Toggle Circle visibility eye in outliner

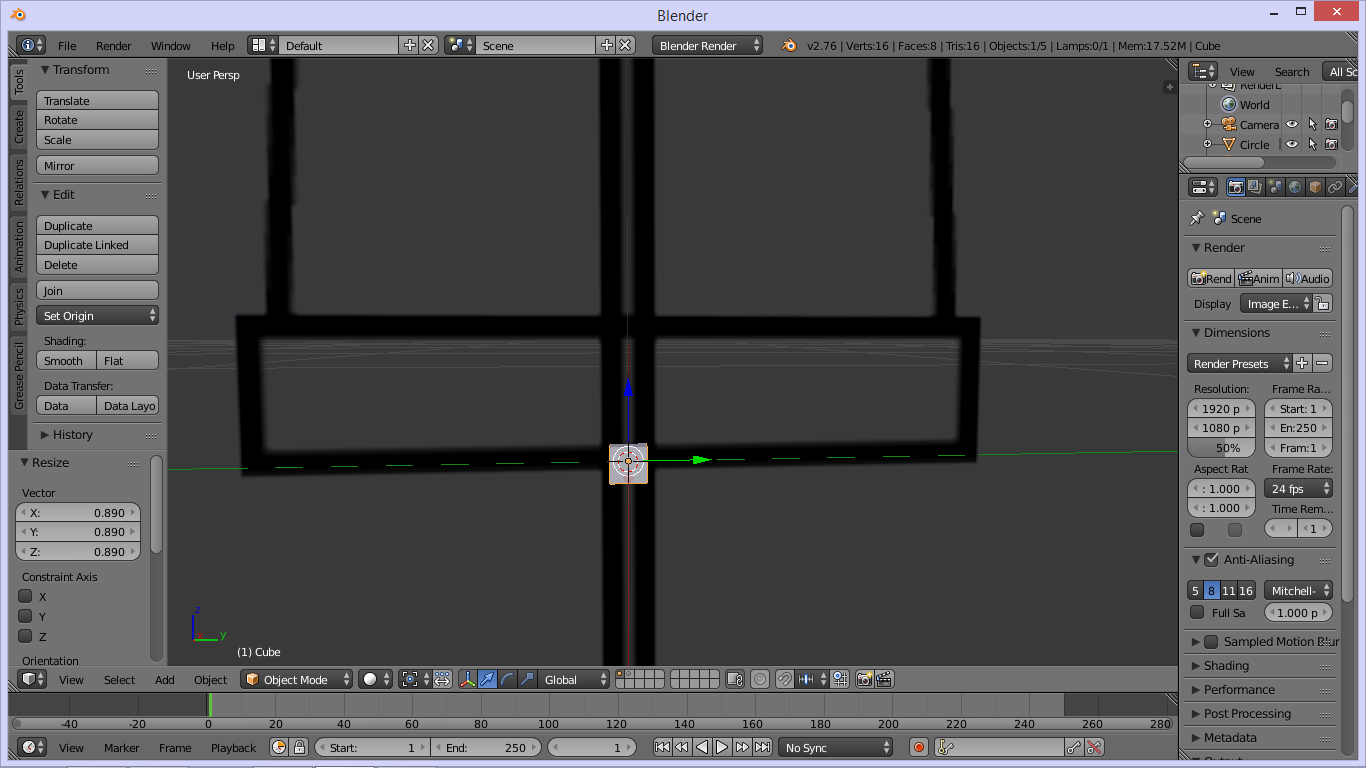[1292, 144]
